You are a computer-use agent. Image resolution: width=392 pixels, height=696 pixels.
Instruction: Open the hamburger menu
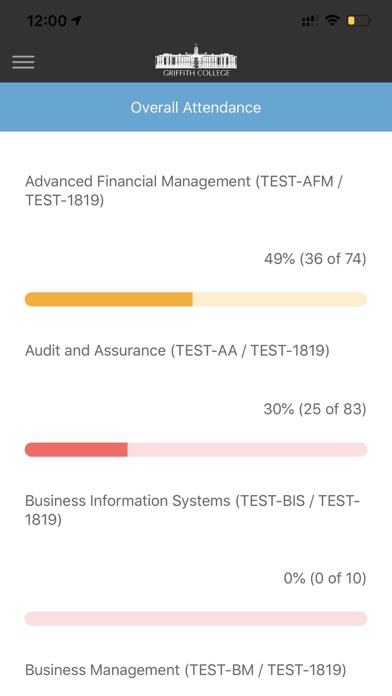tap(23, 62)
